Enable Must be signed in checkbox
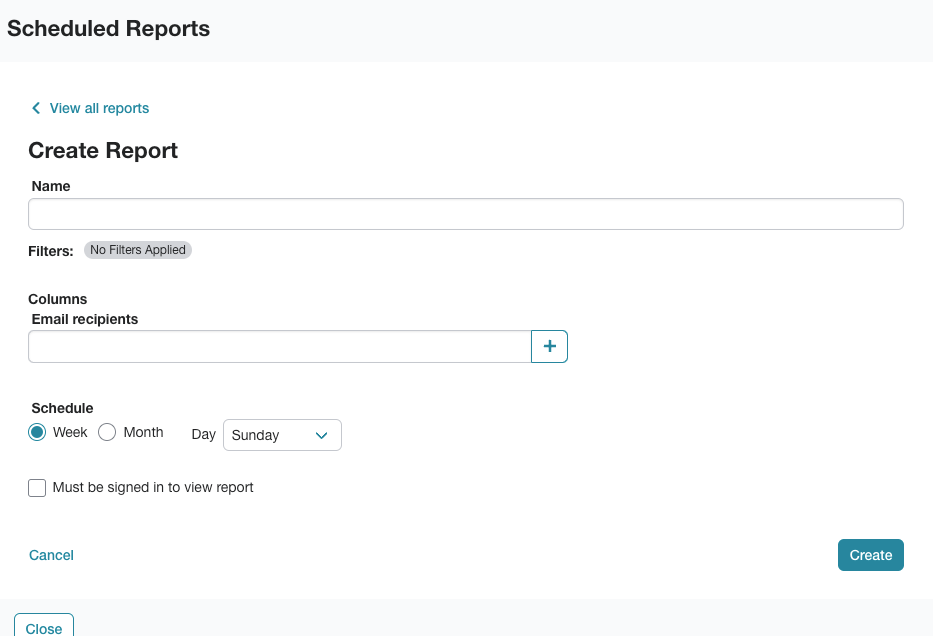Image resolution: width=933 pixels, height=636 pixels. (x=37, y=488)
